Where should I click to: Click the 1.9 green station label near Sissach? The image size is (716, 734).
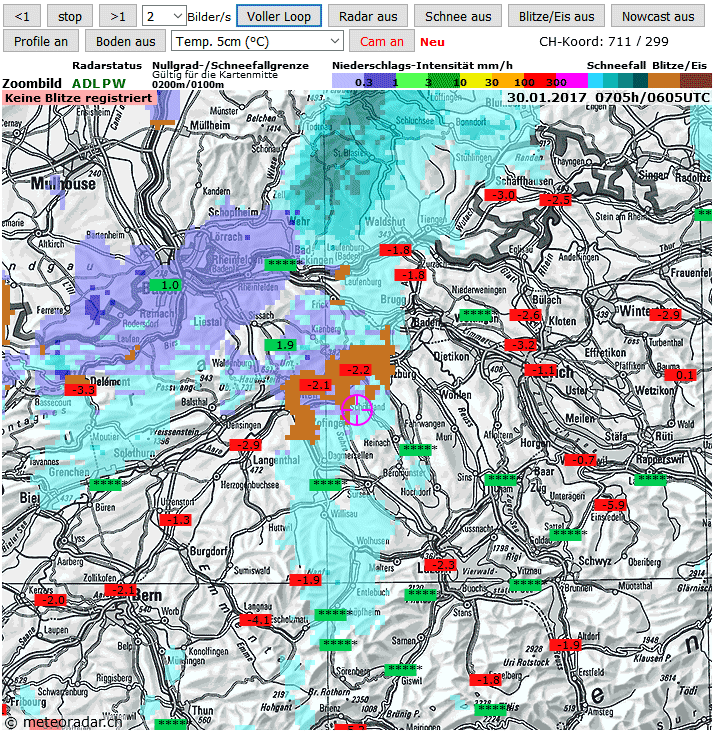pos(280,345)
